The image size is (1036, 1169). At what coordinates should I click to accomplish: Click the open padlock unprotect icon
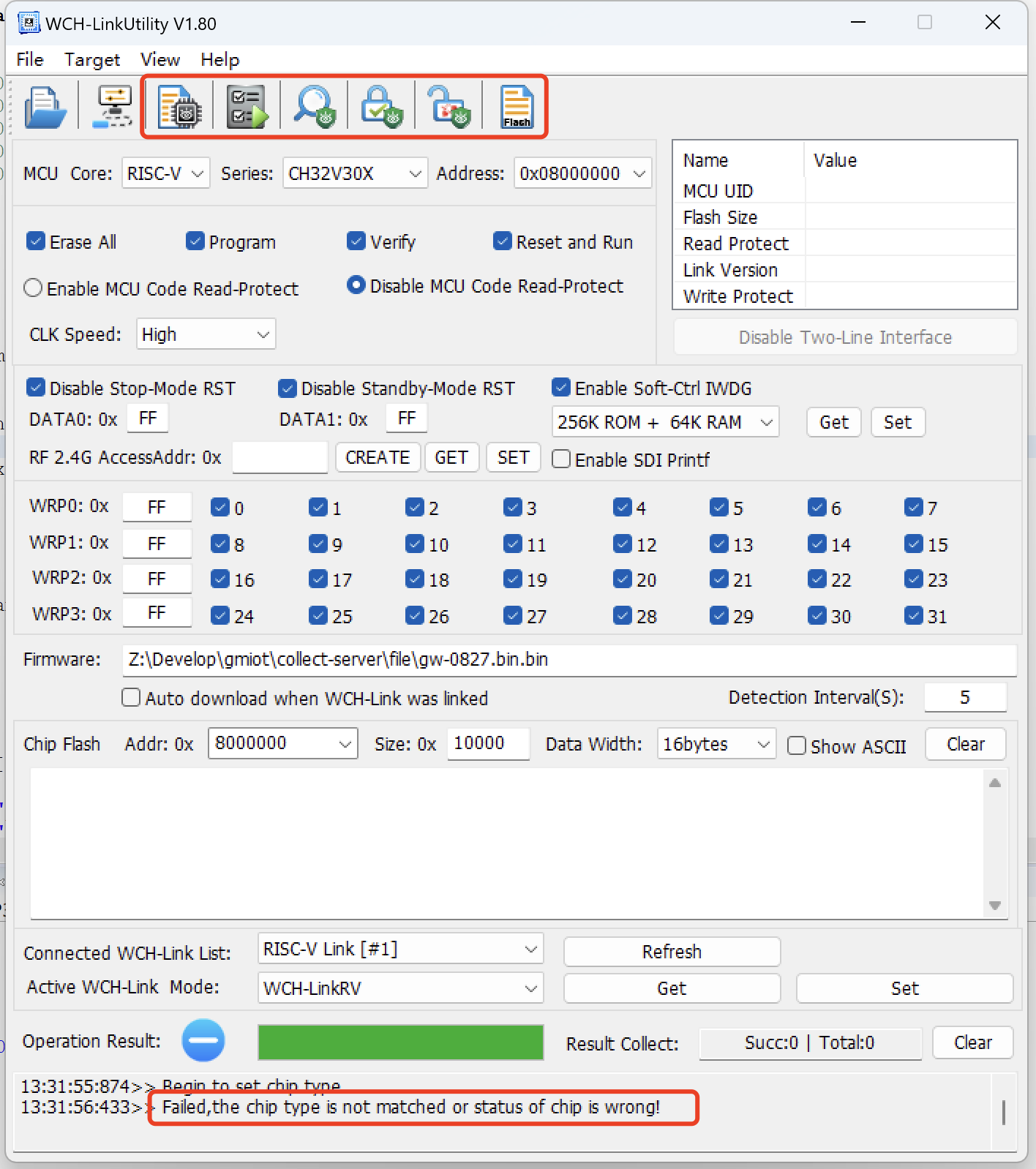coord(448,108)
